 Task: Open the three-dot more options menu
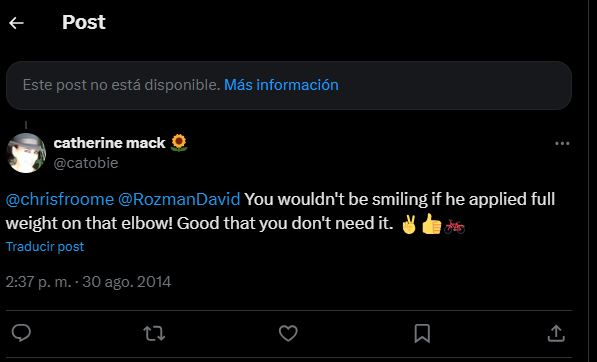[x=562, y=144]
